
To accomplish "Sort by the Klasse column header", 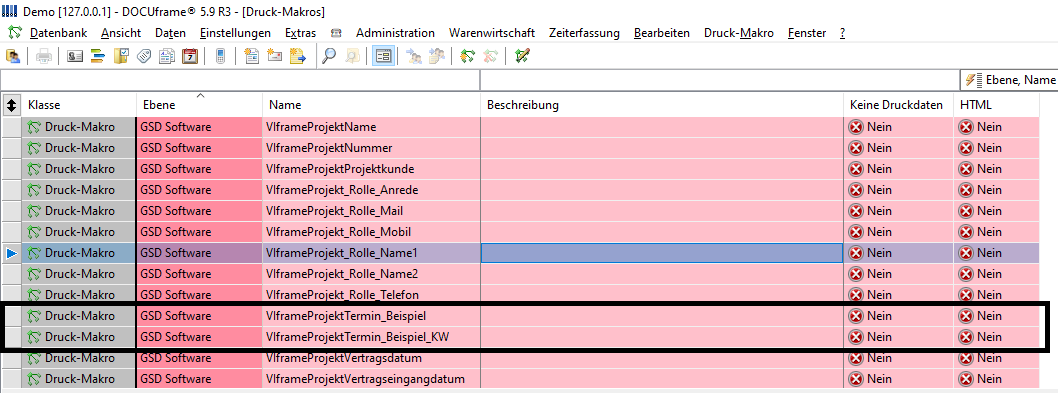I will click(79, 105).
